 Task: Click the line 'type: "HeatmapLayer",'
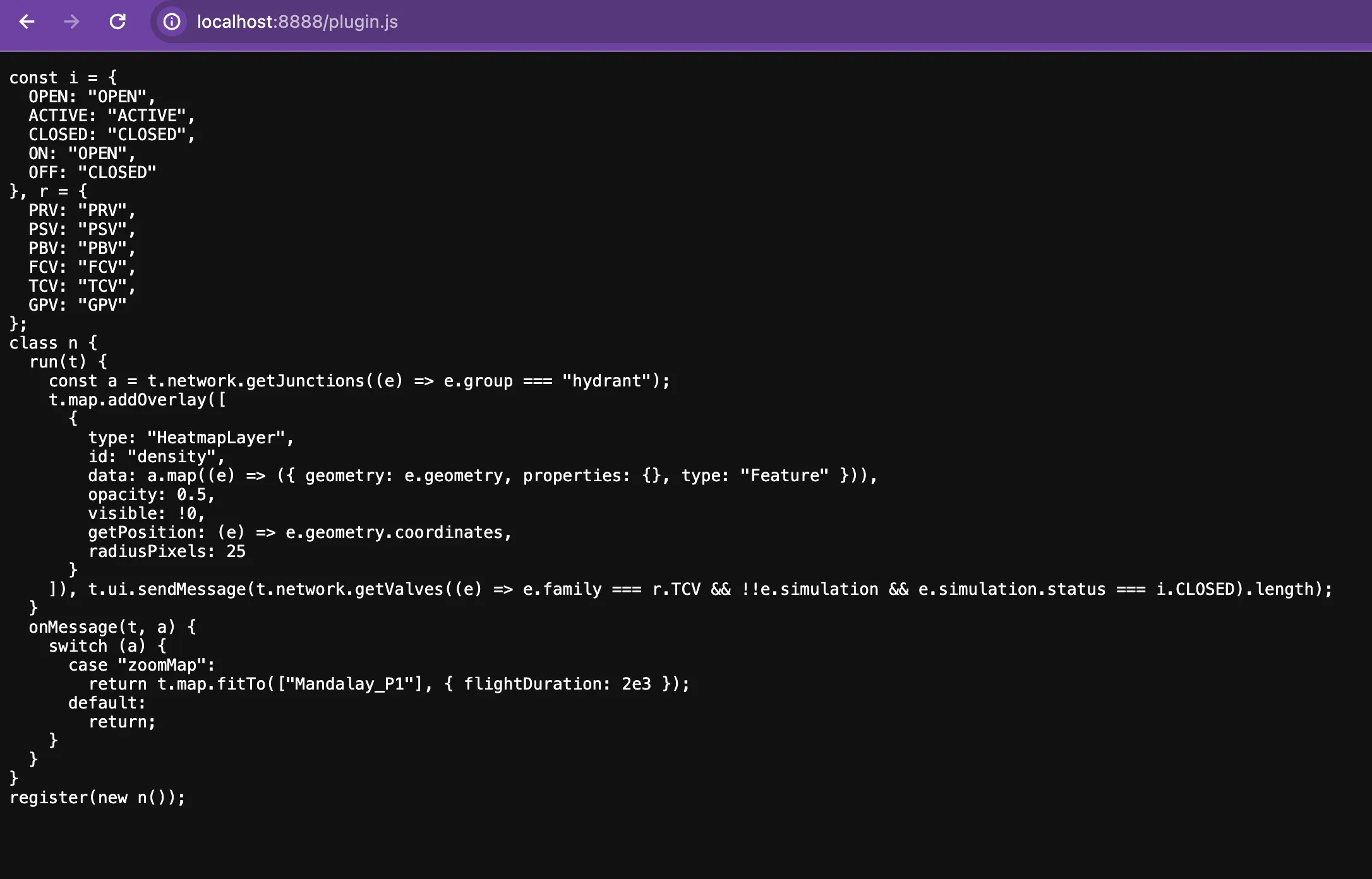pos(191,438)
